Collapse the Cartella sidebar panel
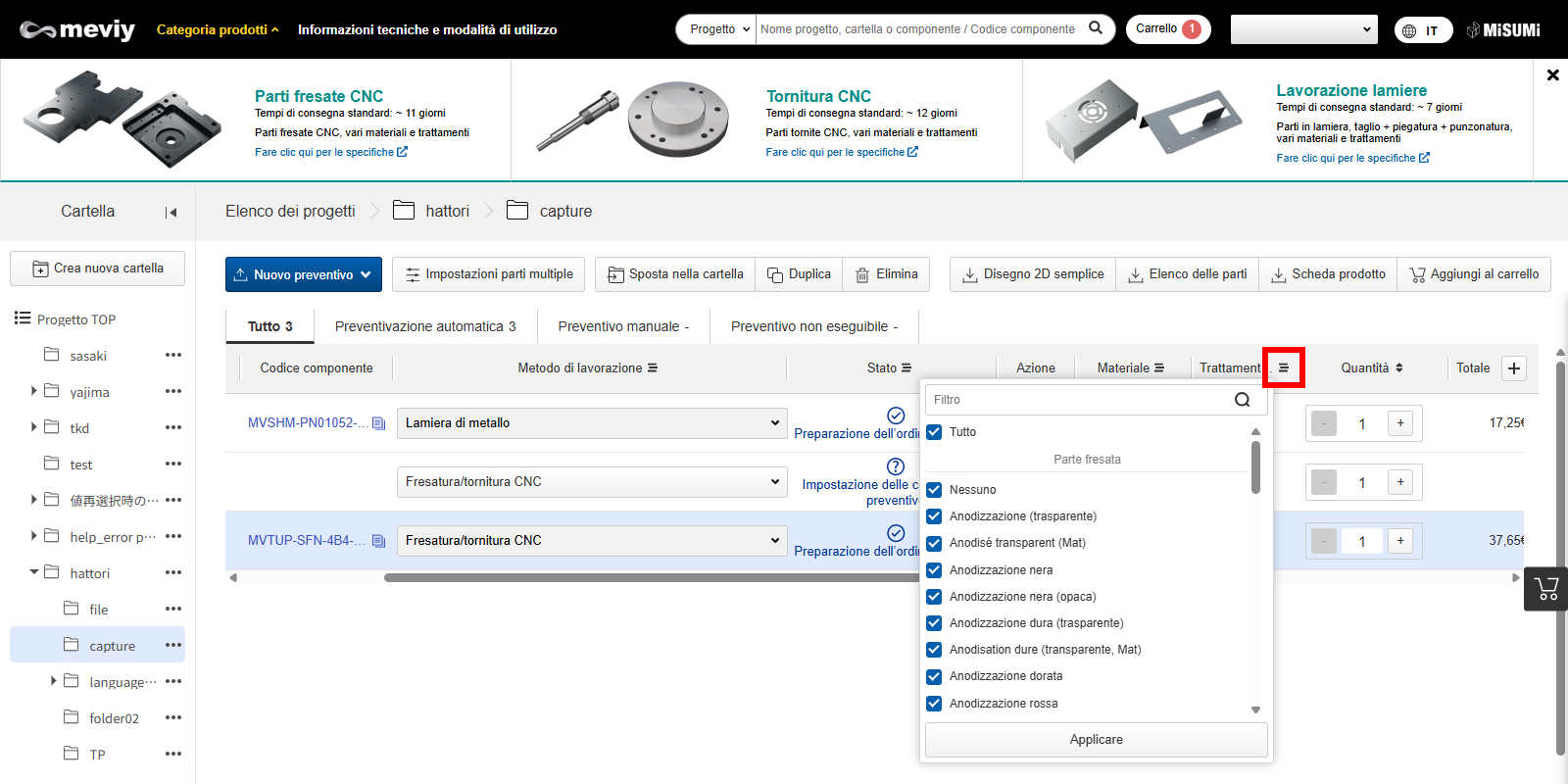 point(171,213)
